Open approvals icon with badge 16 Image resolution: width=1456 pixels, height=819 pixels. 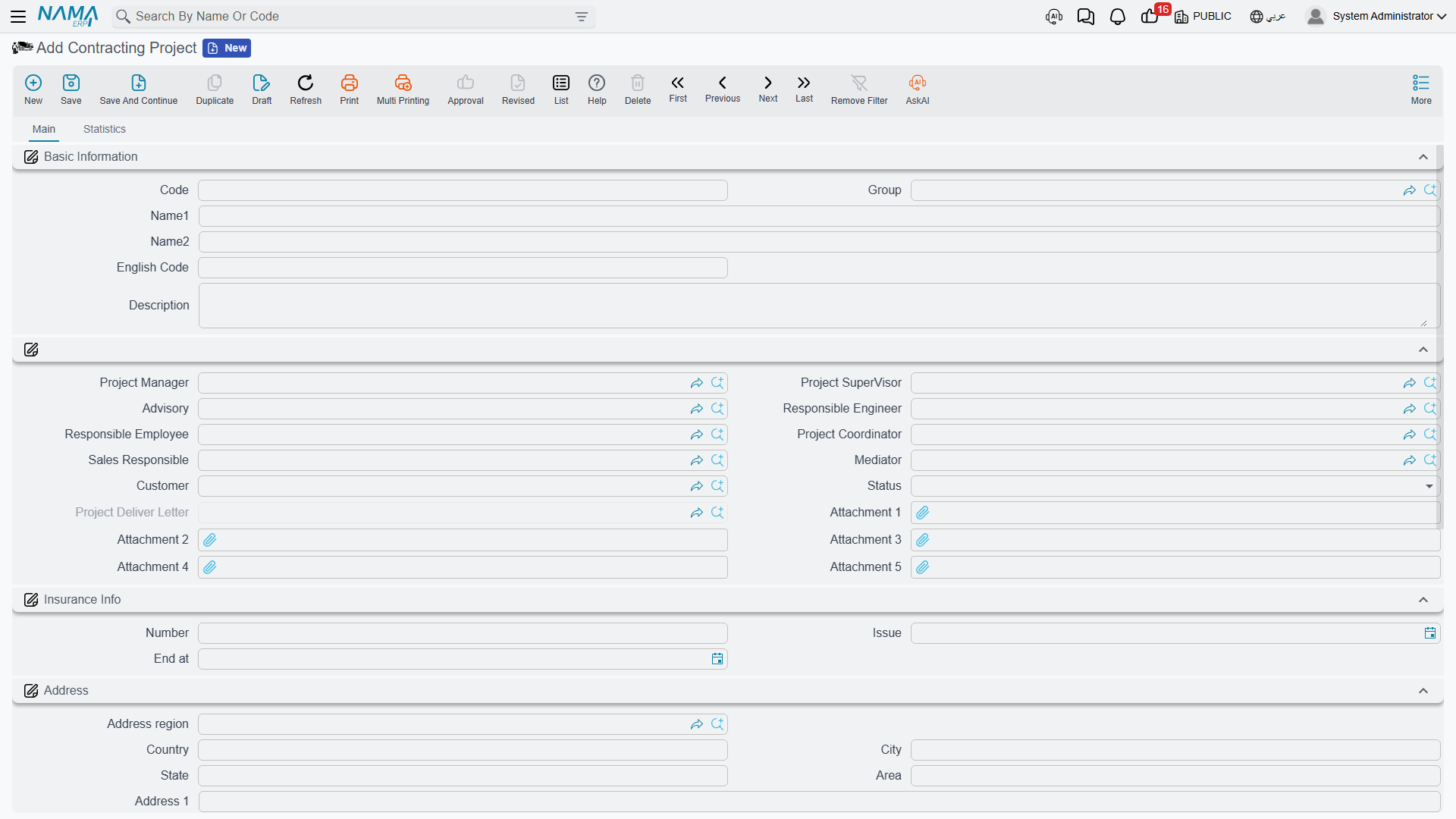(1150, 17)
